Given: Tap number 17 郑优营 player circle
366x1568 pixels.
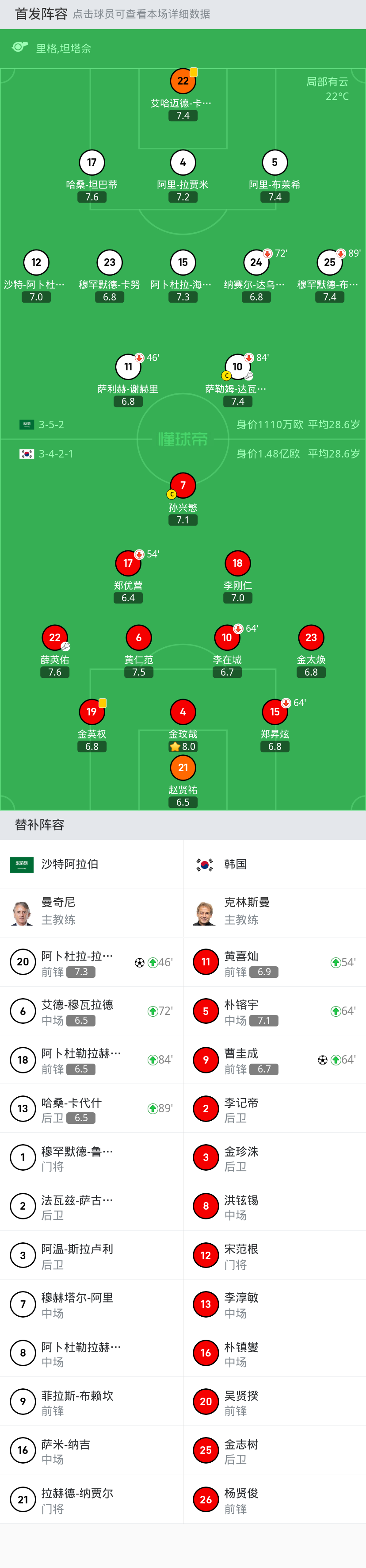Looking at the screenshot, I should point(128,563).
